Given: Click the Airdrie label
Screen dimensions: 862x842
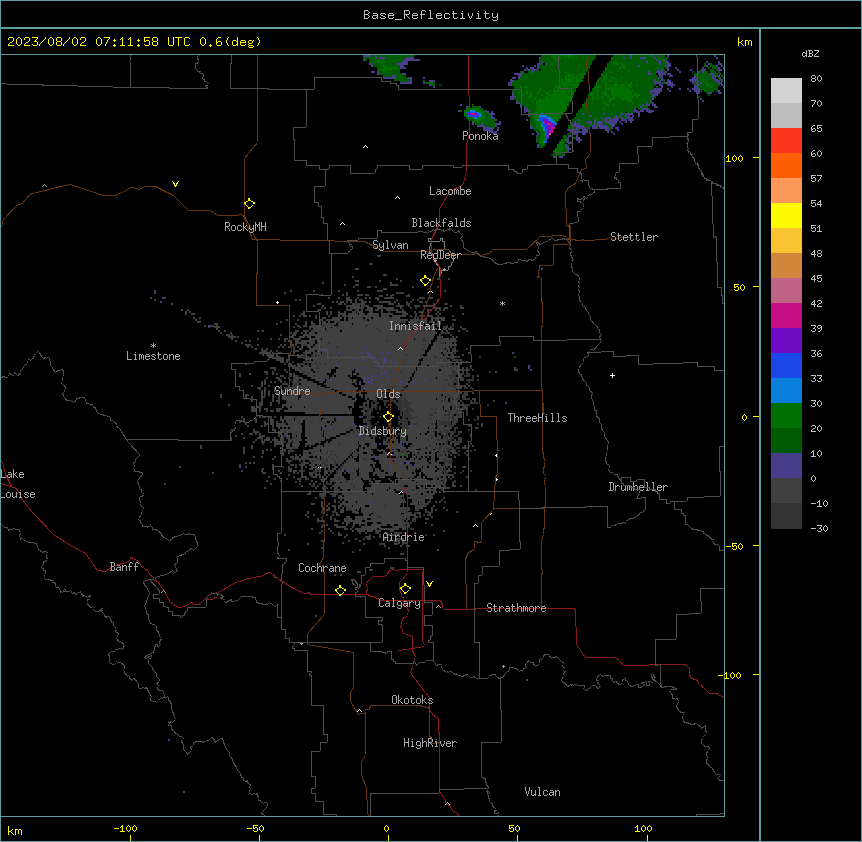Looking at the screenshot, I should tap(404, 537).
